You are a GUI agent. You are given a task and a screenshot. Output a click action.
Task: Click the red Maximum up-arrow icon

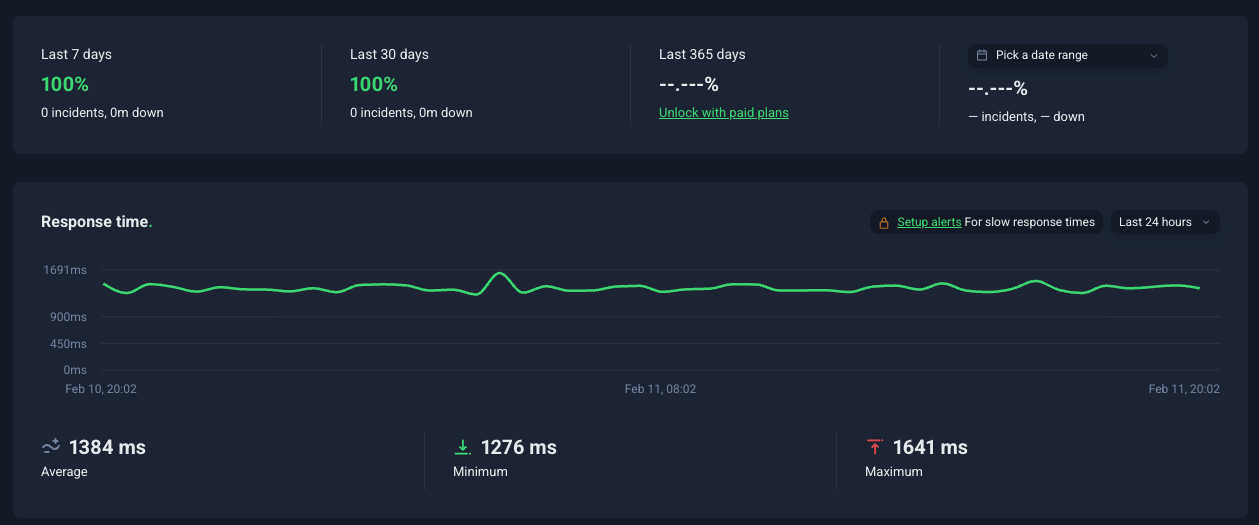[875, 447]
